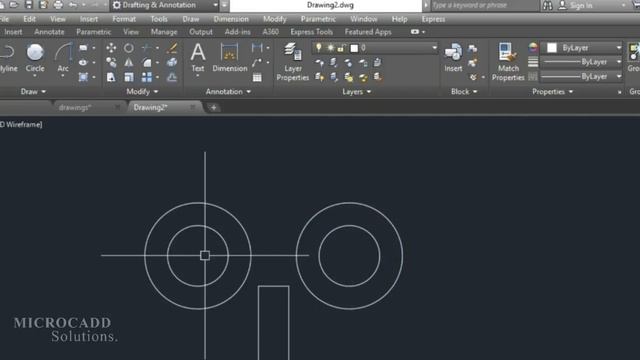Open the lineweight ByLayer dropdown
The image size is (640, 360).
click(582, 62)
